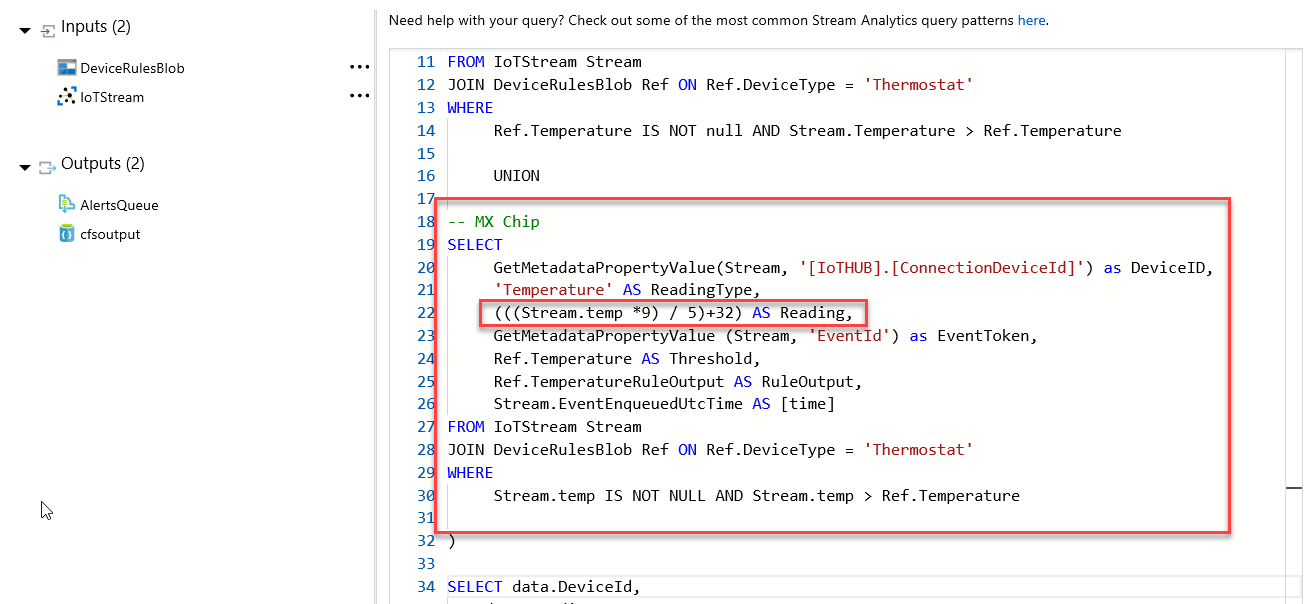The image size is (1312, 604).
Task: Click the JOIN DeviceRulesBlob line 28
Action: (x=710, y=450)
